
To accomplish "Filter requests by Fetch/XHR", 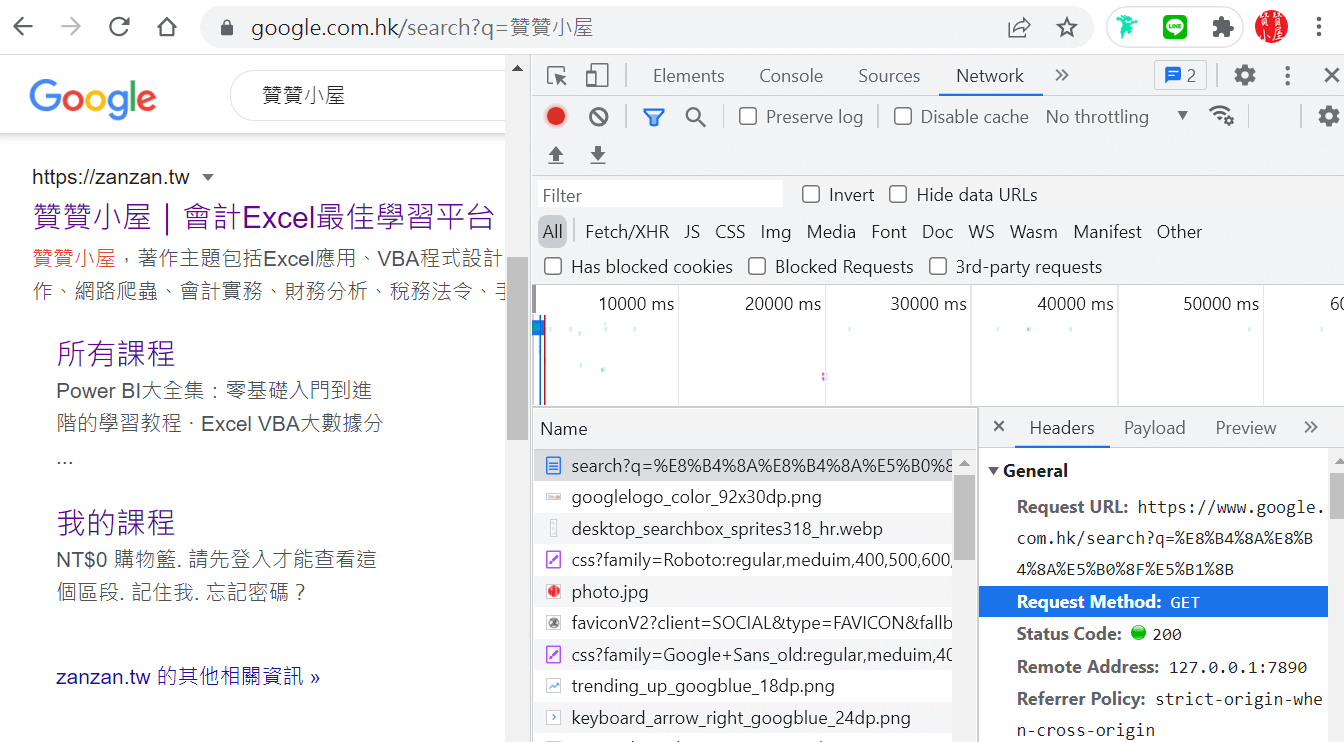I will tap(627, 232).
